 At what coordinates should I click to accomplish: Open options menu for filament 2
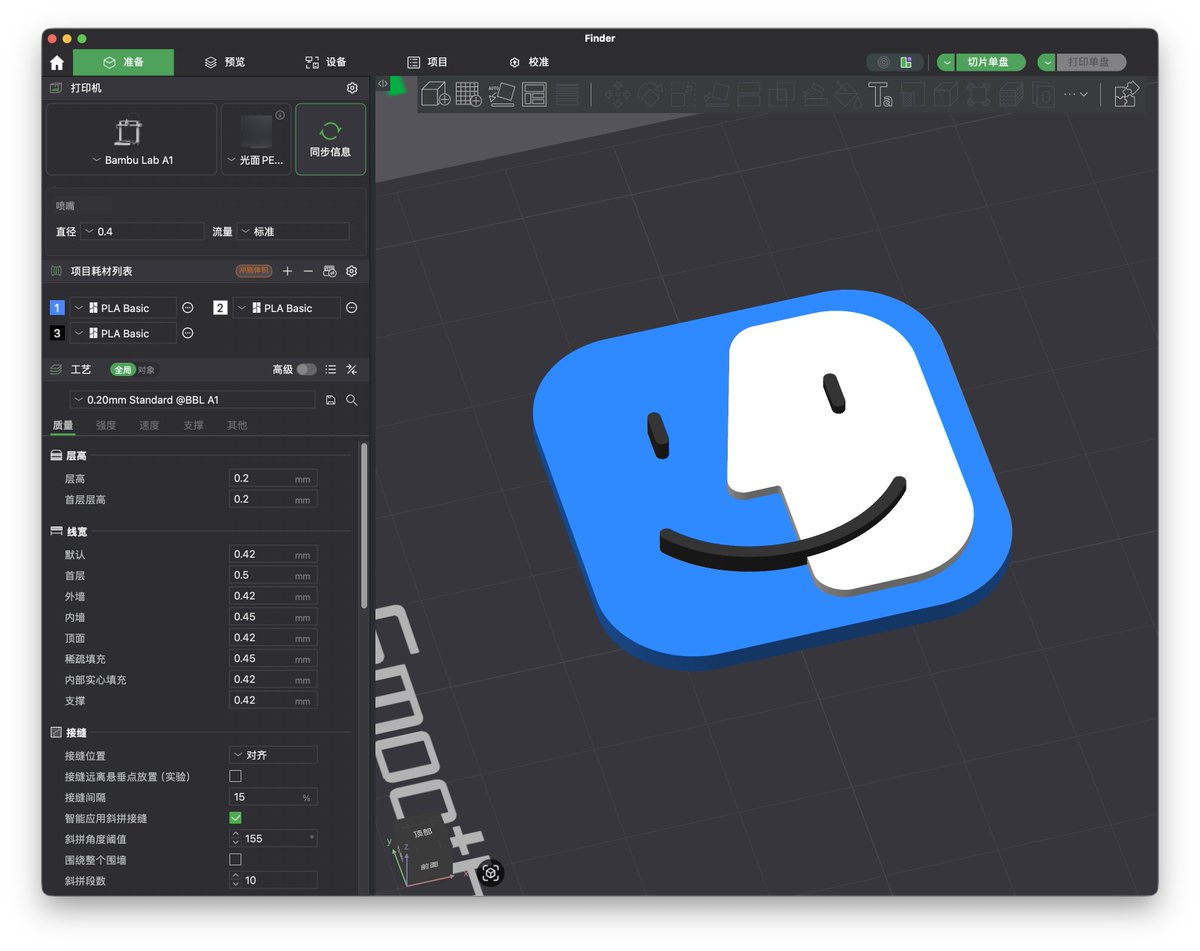(352, 308)
